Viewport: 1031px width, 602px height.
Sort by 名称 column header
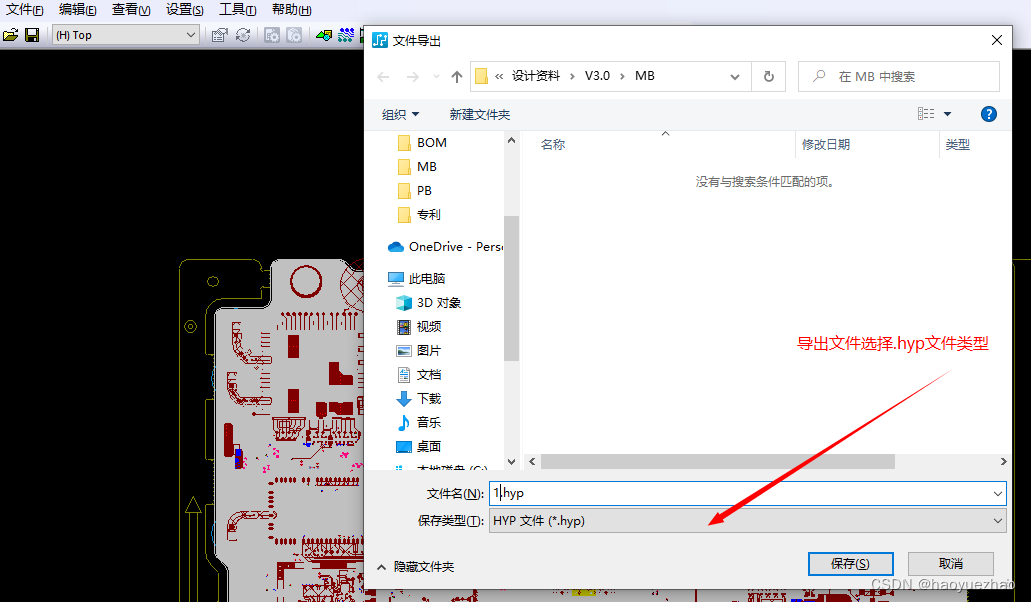click(552, 145)
